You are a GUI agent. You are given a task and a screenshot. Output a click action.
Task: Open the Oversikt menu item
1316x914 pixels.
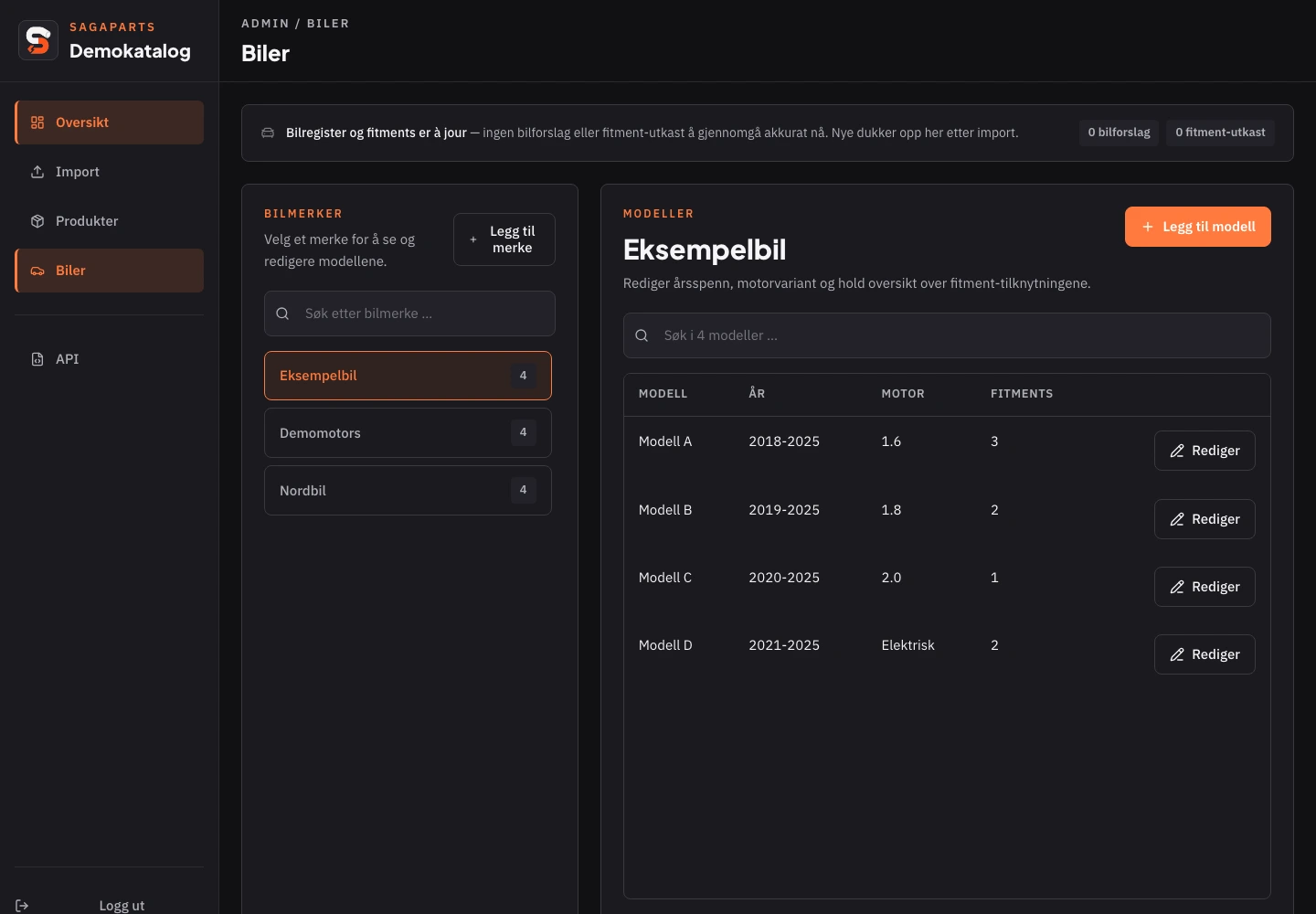[x=110, y=122]
